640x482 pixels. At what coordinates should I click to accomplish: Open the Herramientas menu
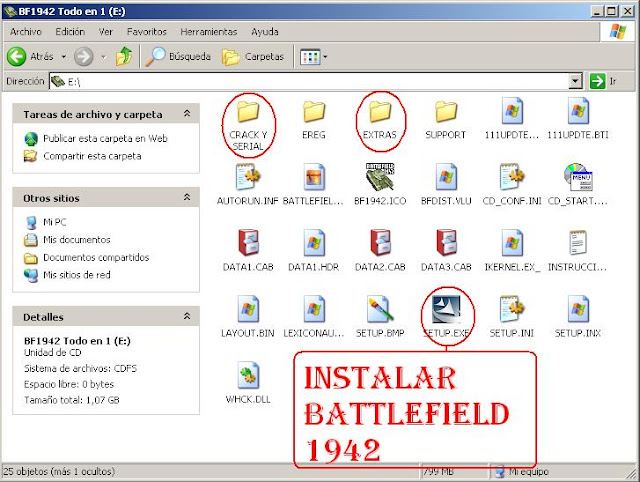click(209, 31)
